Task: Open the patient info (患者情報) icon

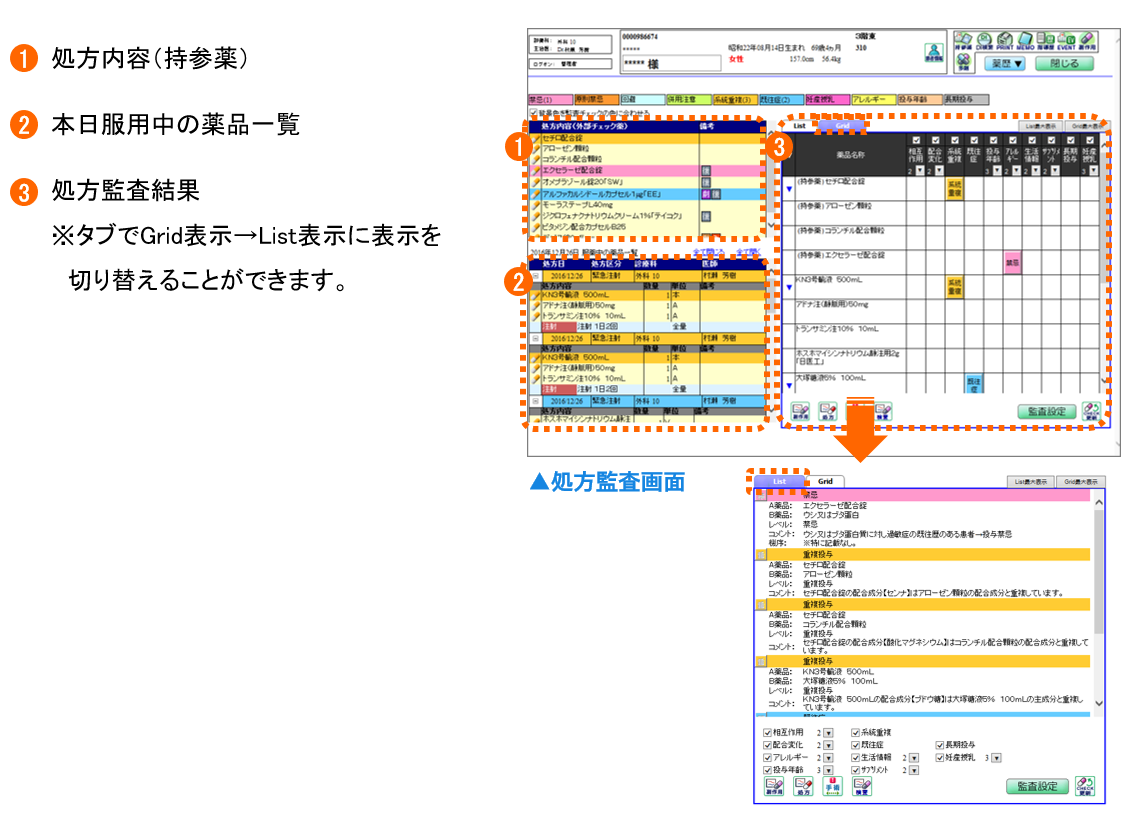Action: point(933,54)
